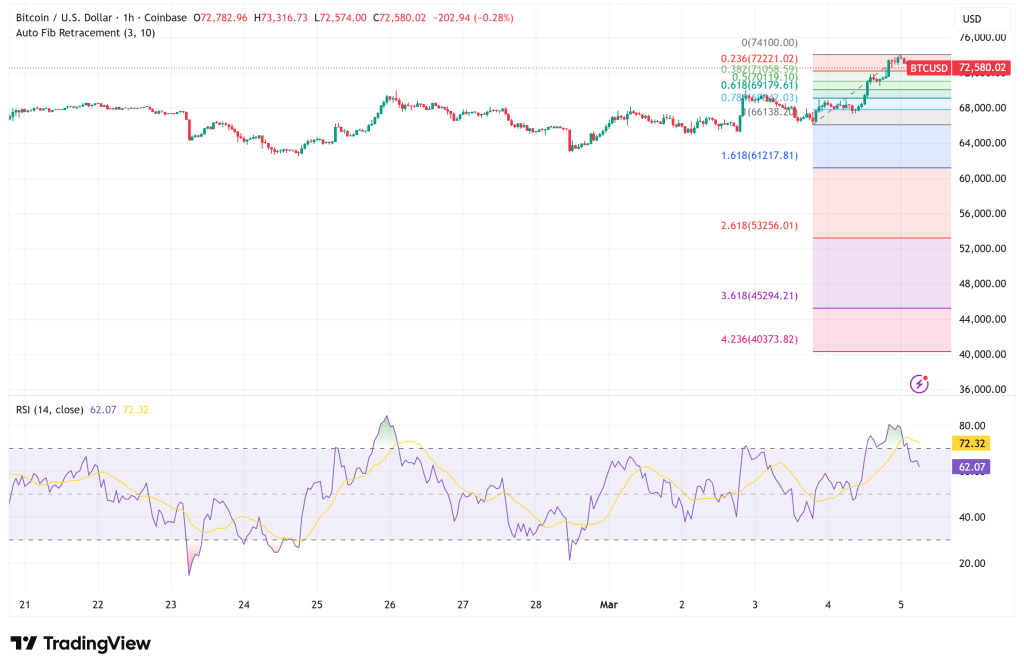Image resolution: width=1024 pixels, height=670 pixels.
Task: Click the 0.236 (72221.02) Fib level label
Action: [x=759, y=59]
